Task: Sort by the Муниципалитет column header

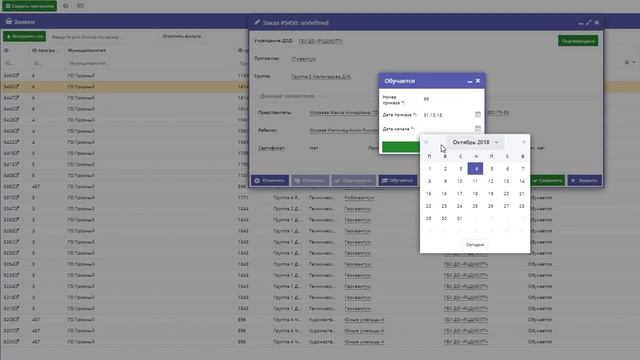Action: 87,51
